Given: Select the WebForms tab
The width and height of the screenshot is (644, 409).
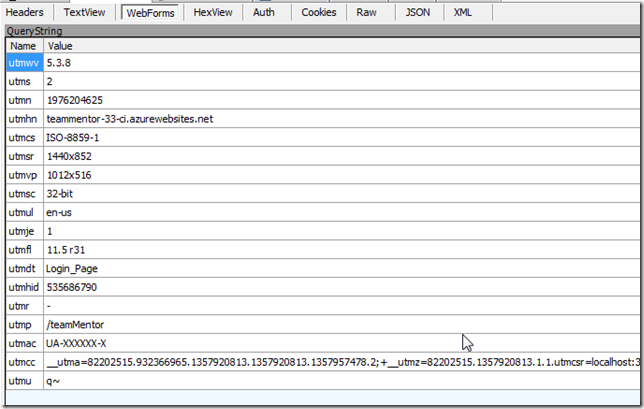Looking at the screenshot, I should point(150,13).
